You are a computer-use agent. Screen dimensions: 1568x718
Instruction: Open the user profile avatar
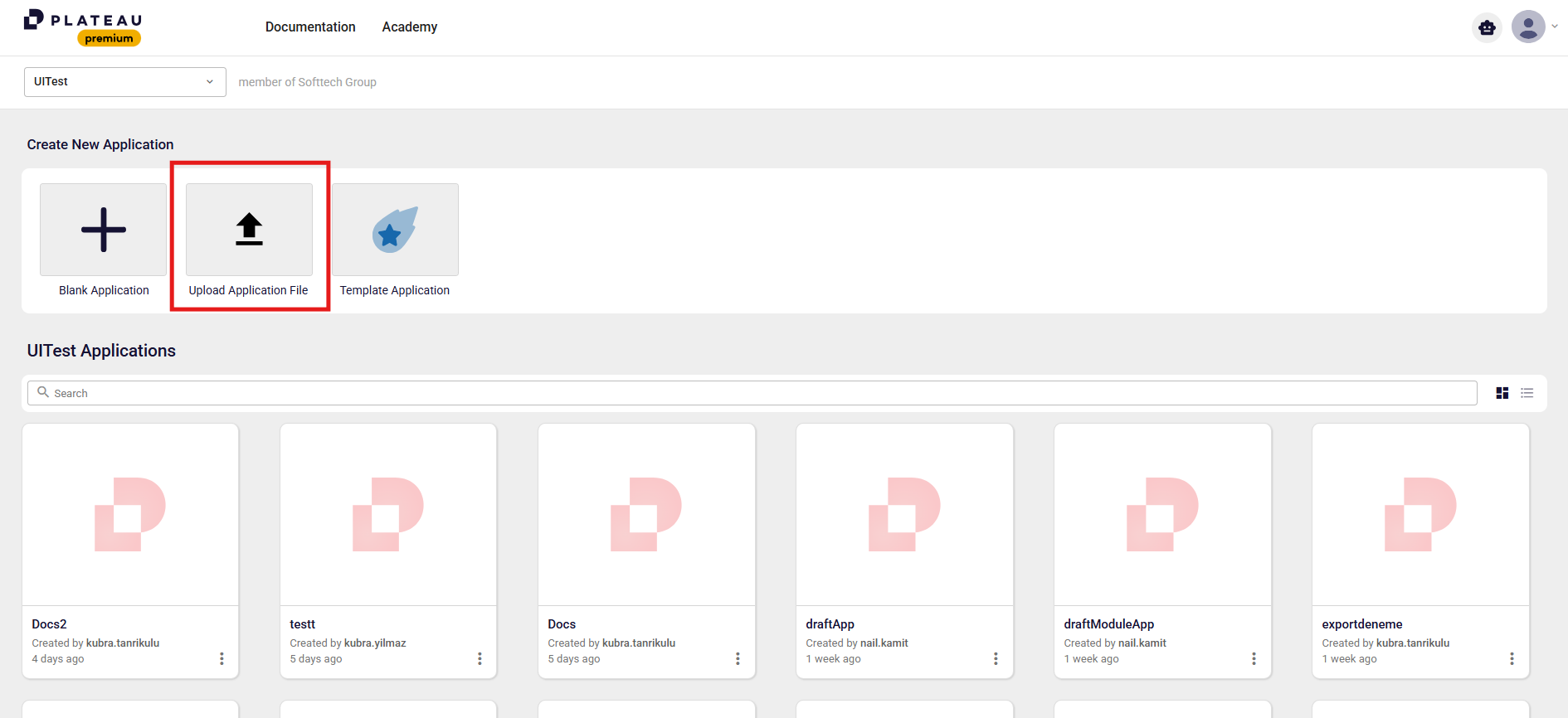coord(1527,27)
